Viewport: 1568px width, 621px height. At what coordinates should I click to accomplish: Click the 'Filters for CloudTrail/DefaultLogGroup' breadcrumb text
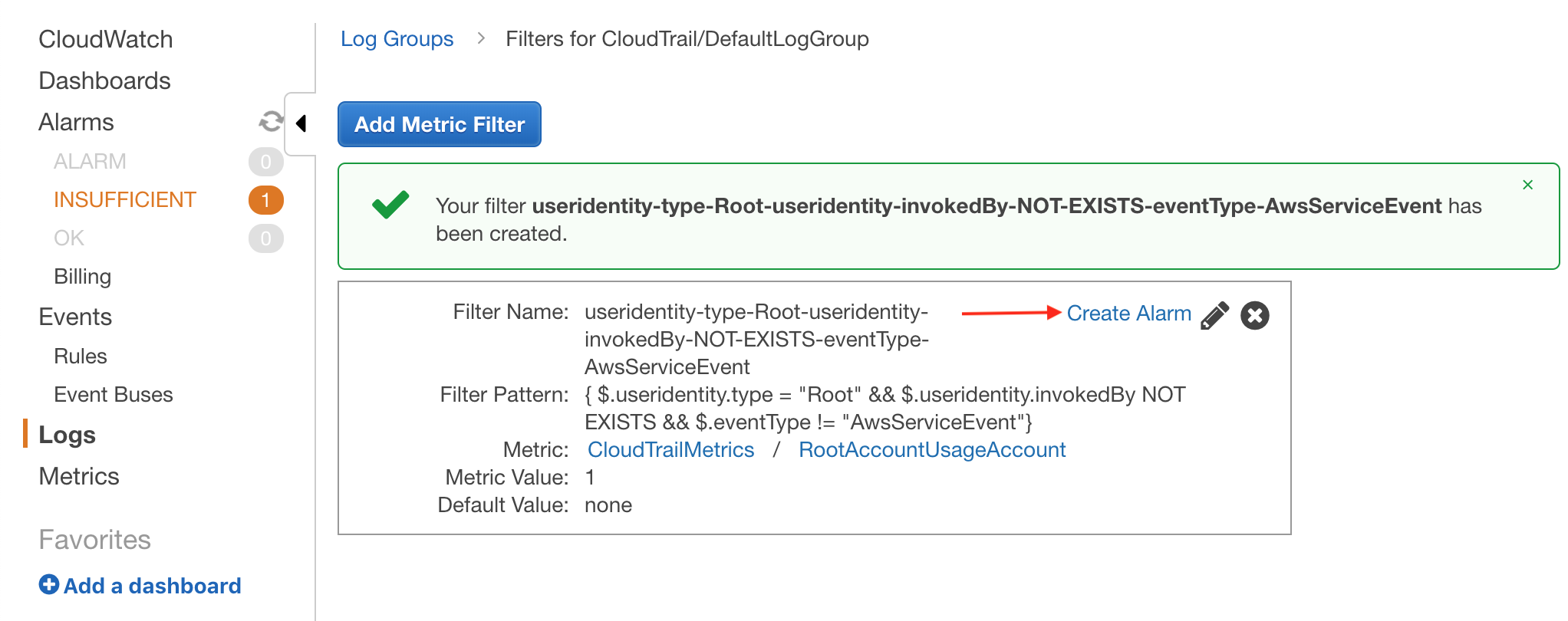click(687, 39)
